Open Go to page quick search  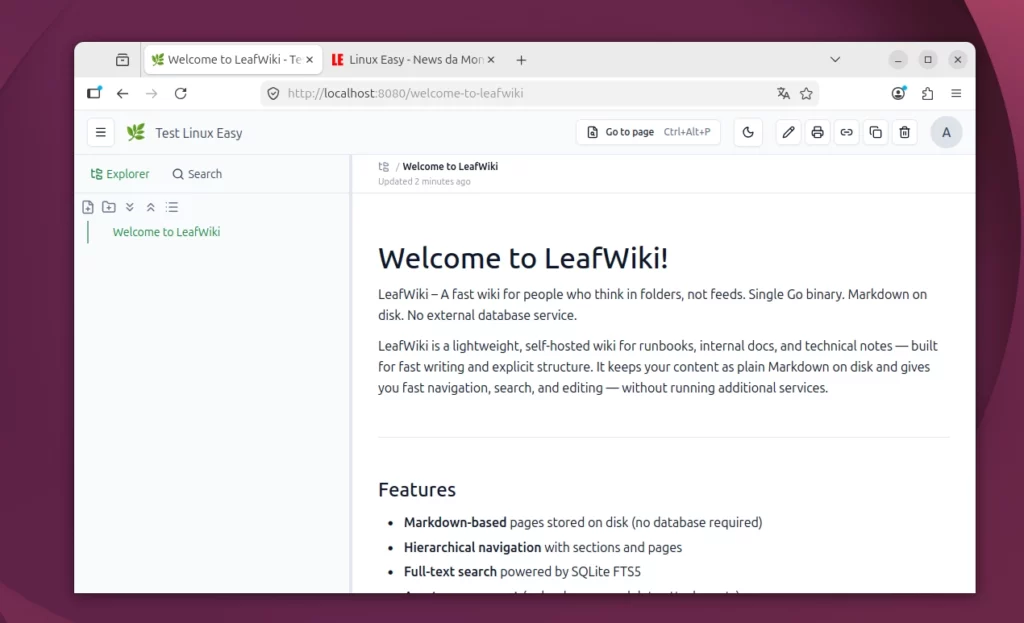[x=648, y=132]
